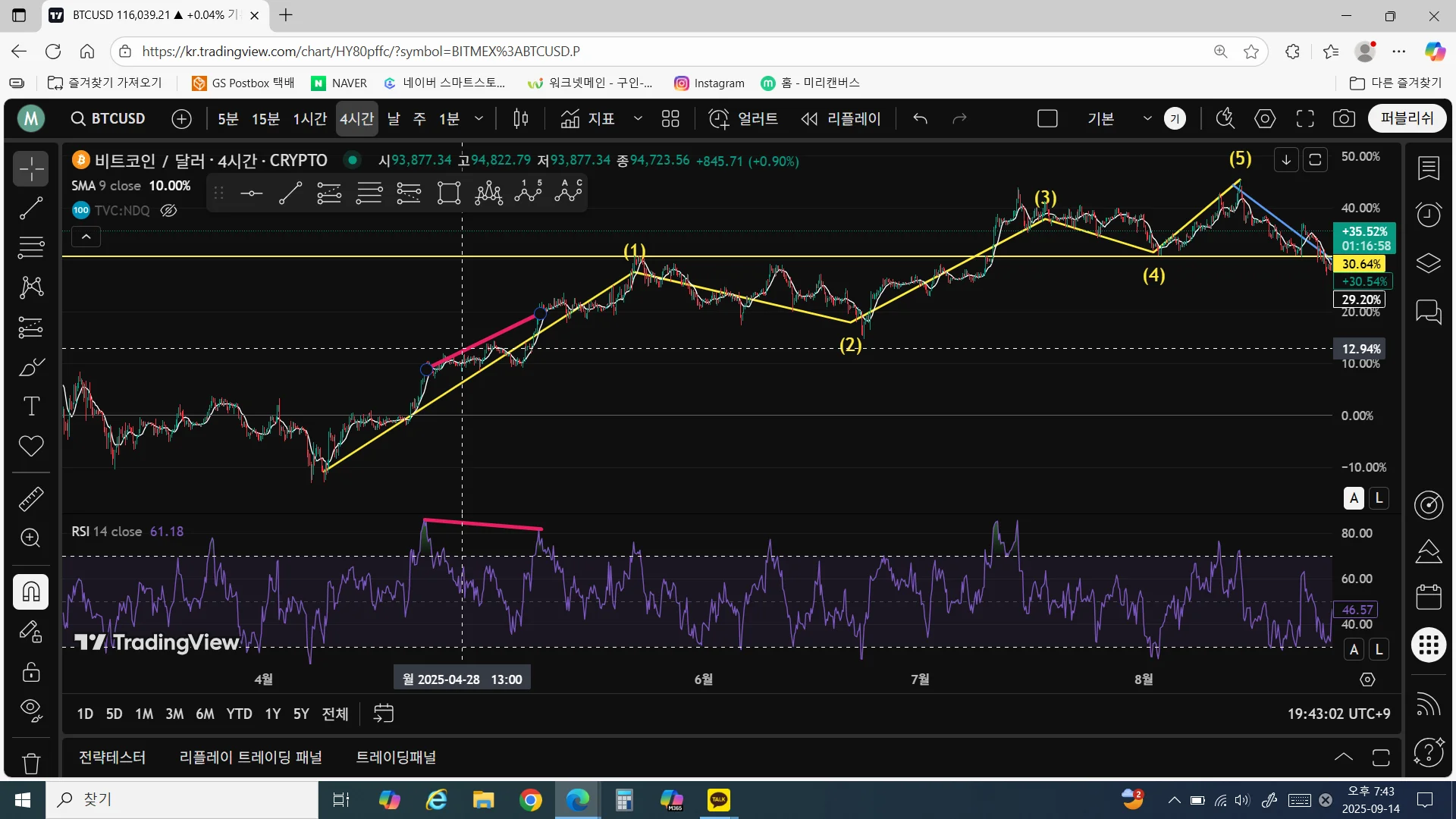Toggle log scale L on RSI pane
The width and height of the screenshot is (1456, 819).
pos(1379,649)
